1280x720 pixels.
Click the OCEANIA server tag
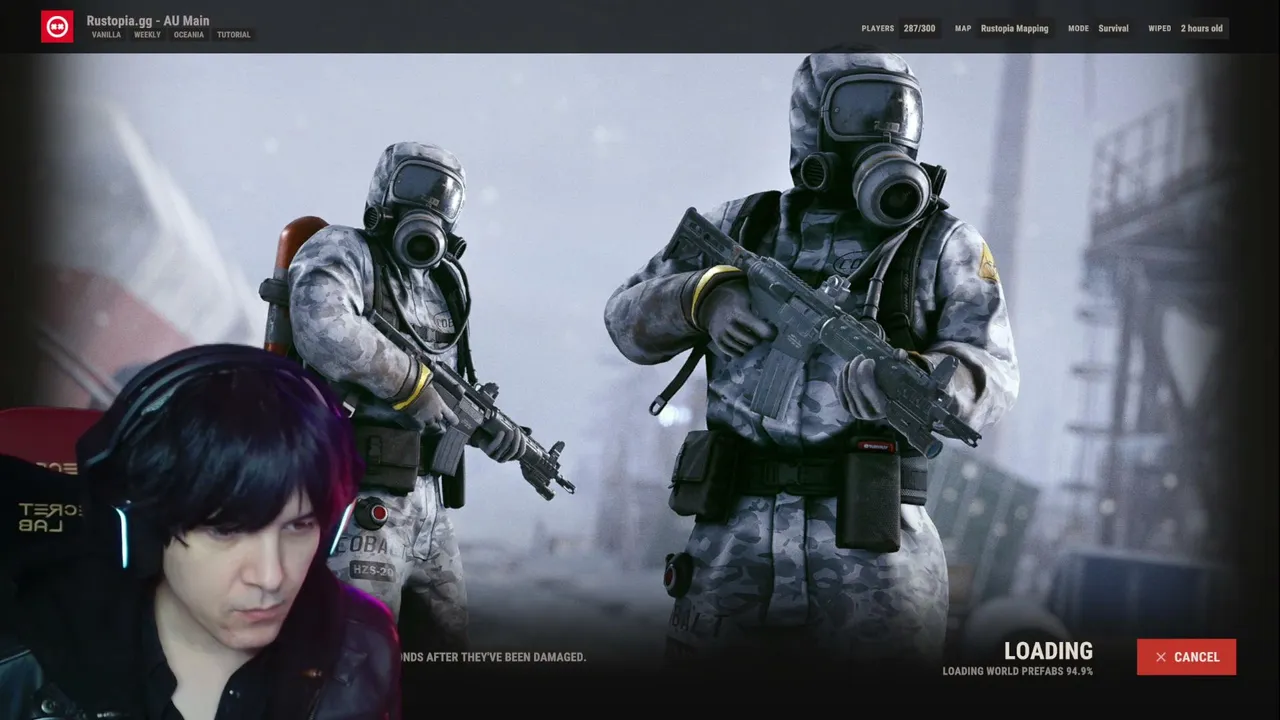pos(189,35)
